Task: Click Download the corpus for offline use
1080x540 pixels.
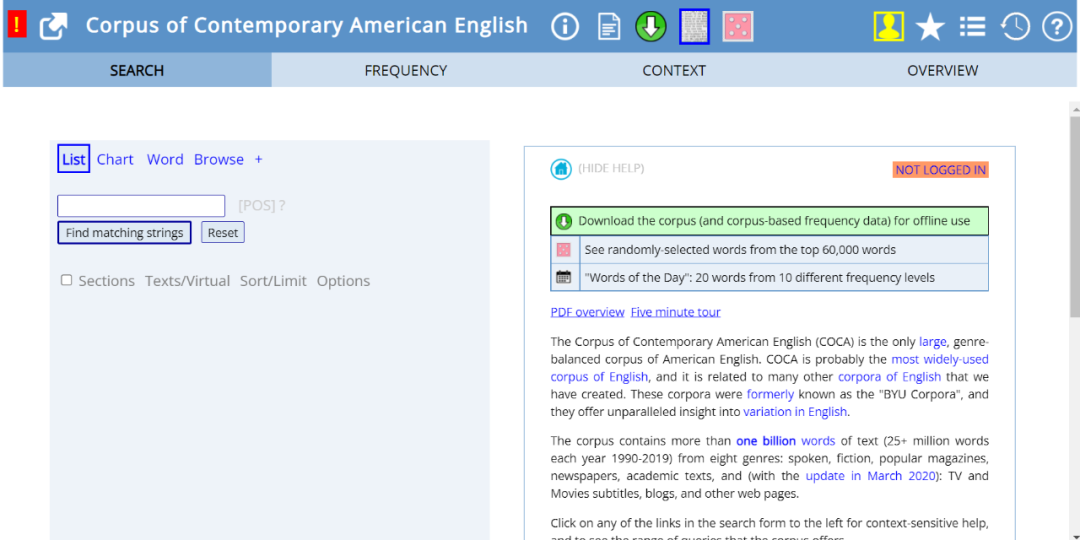Action: pyautogui.click(x=769, y=221)
